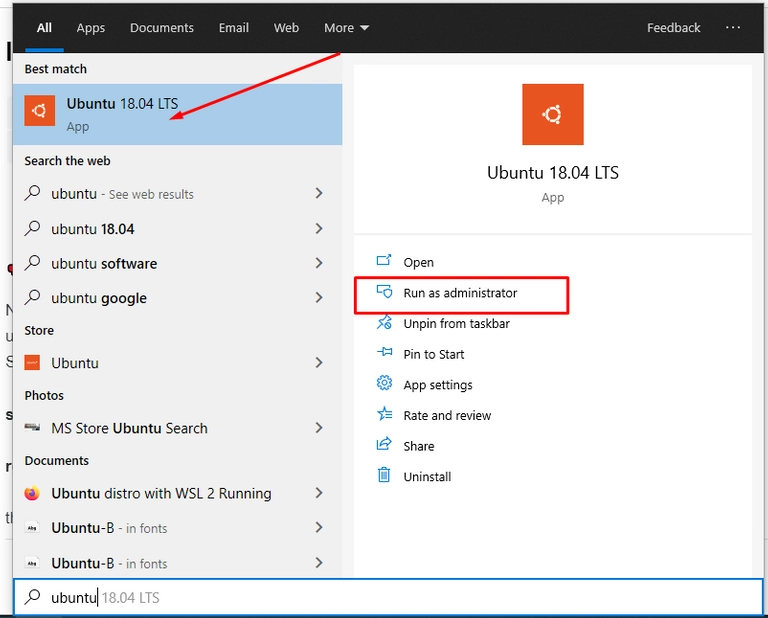The image size is (768, 618).
Task: Click font file icon of first Ubuntu-B result
Action: click(x=32, y=528)
